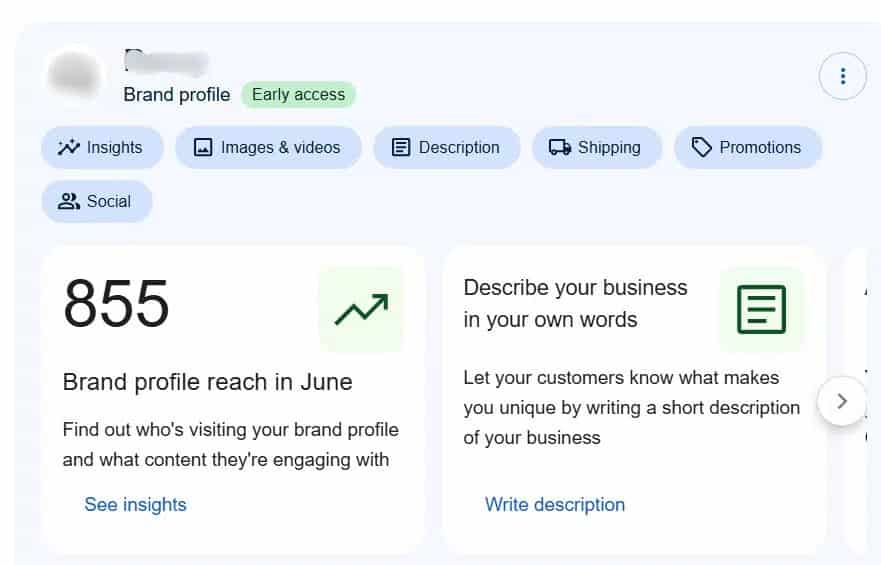Click the green document icon on description card
Image resolution: width=881 pixels, height=565 pixels.
point(761,309)
